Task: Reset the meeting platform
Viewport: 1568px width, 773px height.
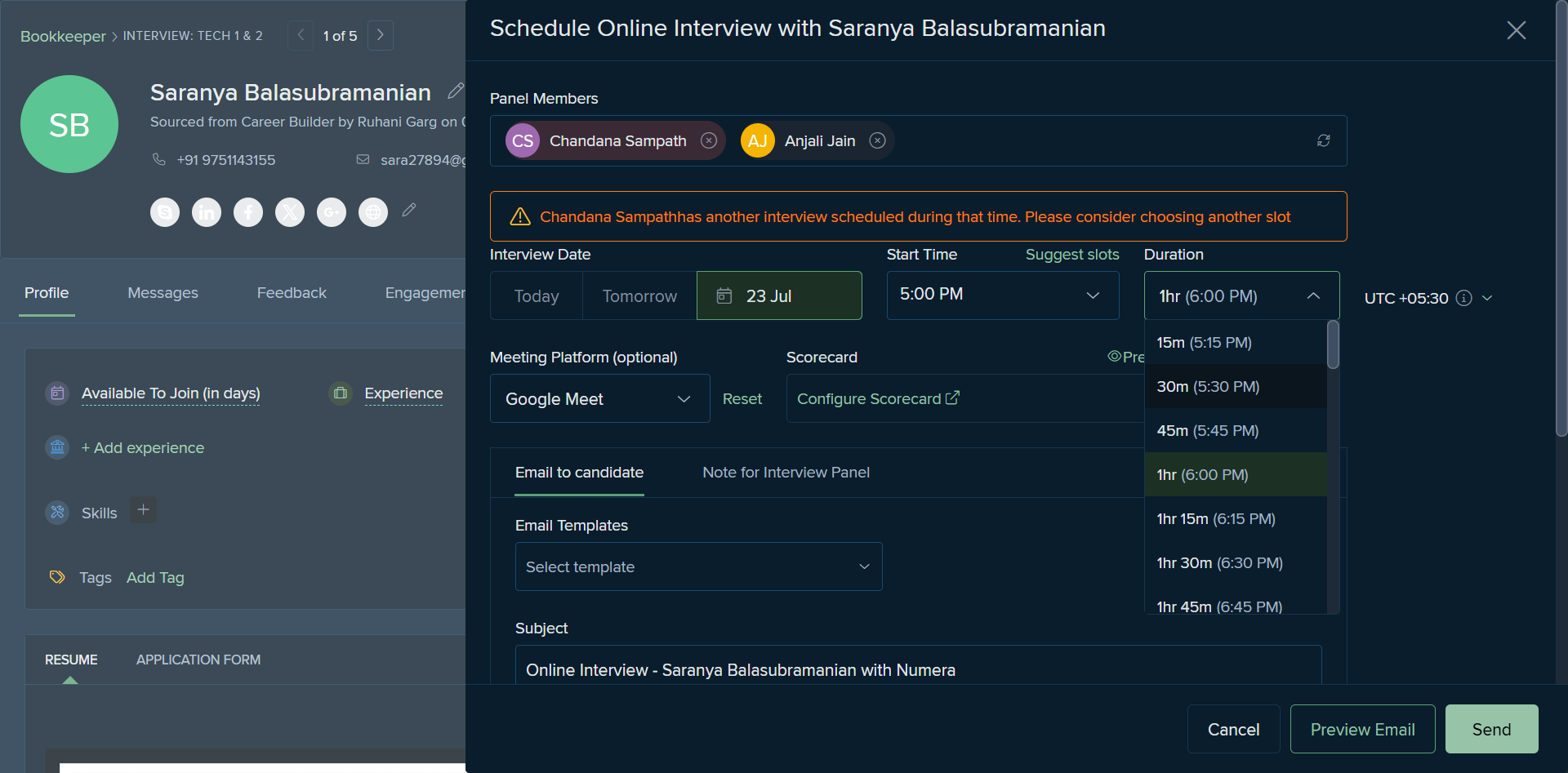Action: tap(742, 398)
